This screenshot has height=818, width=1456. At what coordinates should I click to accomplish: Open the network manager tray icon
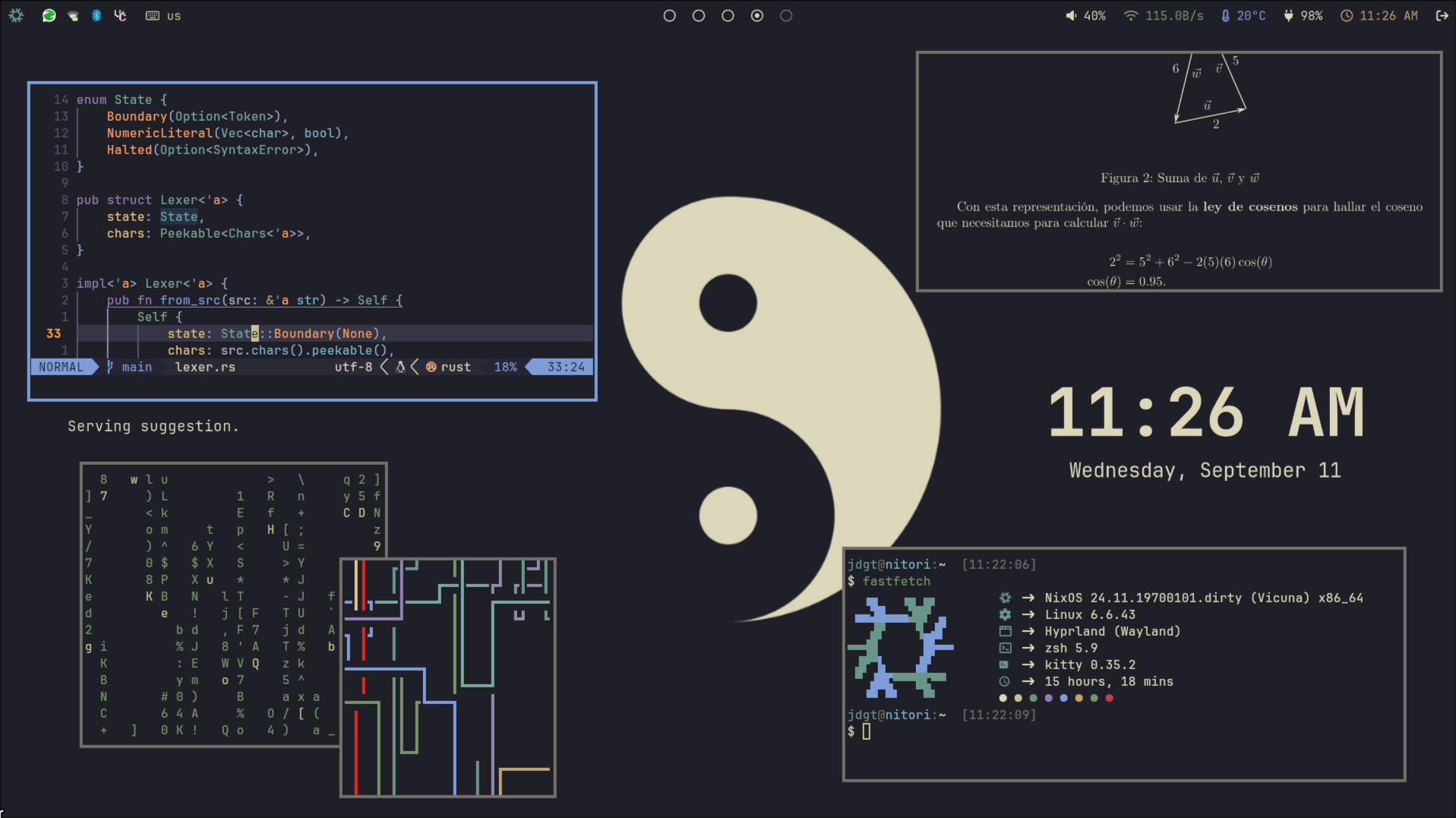[x=73, y=15]
